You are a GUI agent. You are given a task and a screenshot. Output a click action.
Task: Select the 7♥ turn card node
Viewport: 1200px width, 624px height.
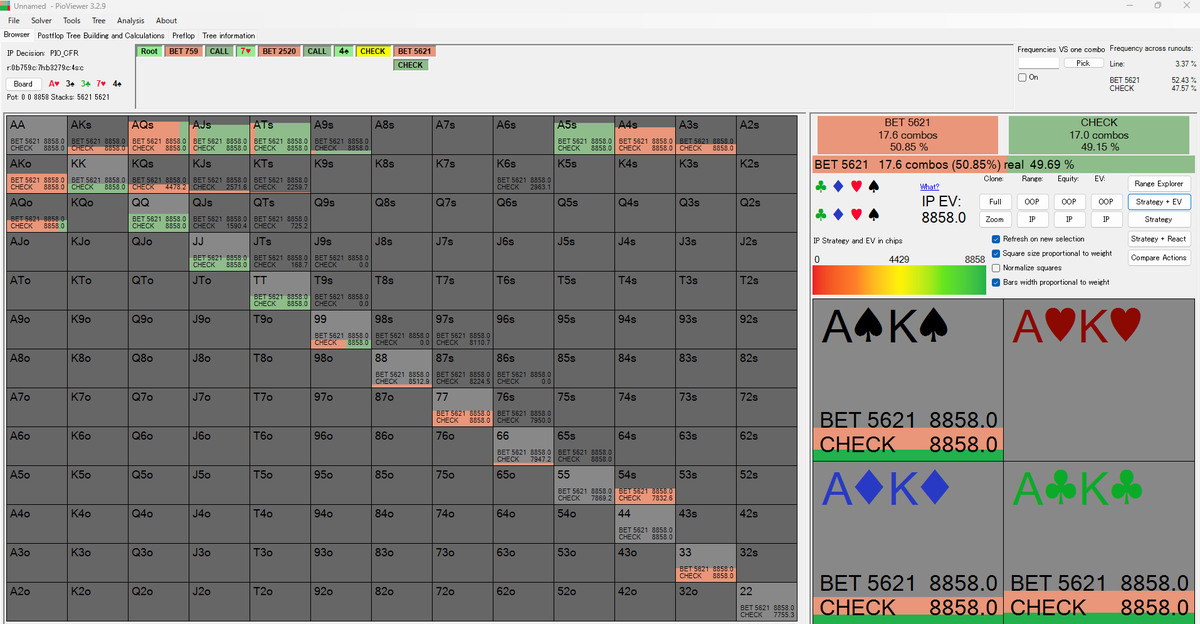coord(245,51)
